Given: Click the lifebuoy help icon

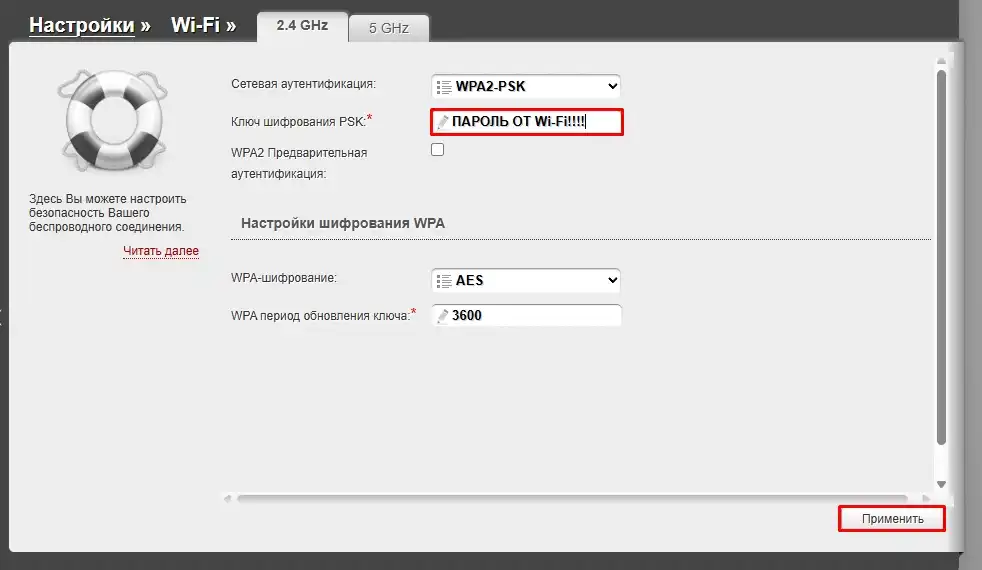Looking at the screenshot, I should [x=113, y=120].
